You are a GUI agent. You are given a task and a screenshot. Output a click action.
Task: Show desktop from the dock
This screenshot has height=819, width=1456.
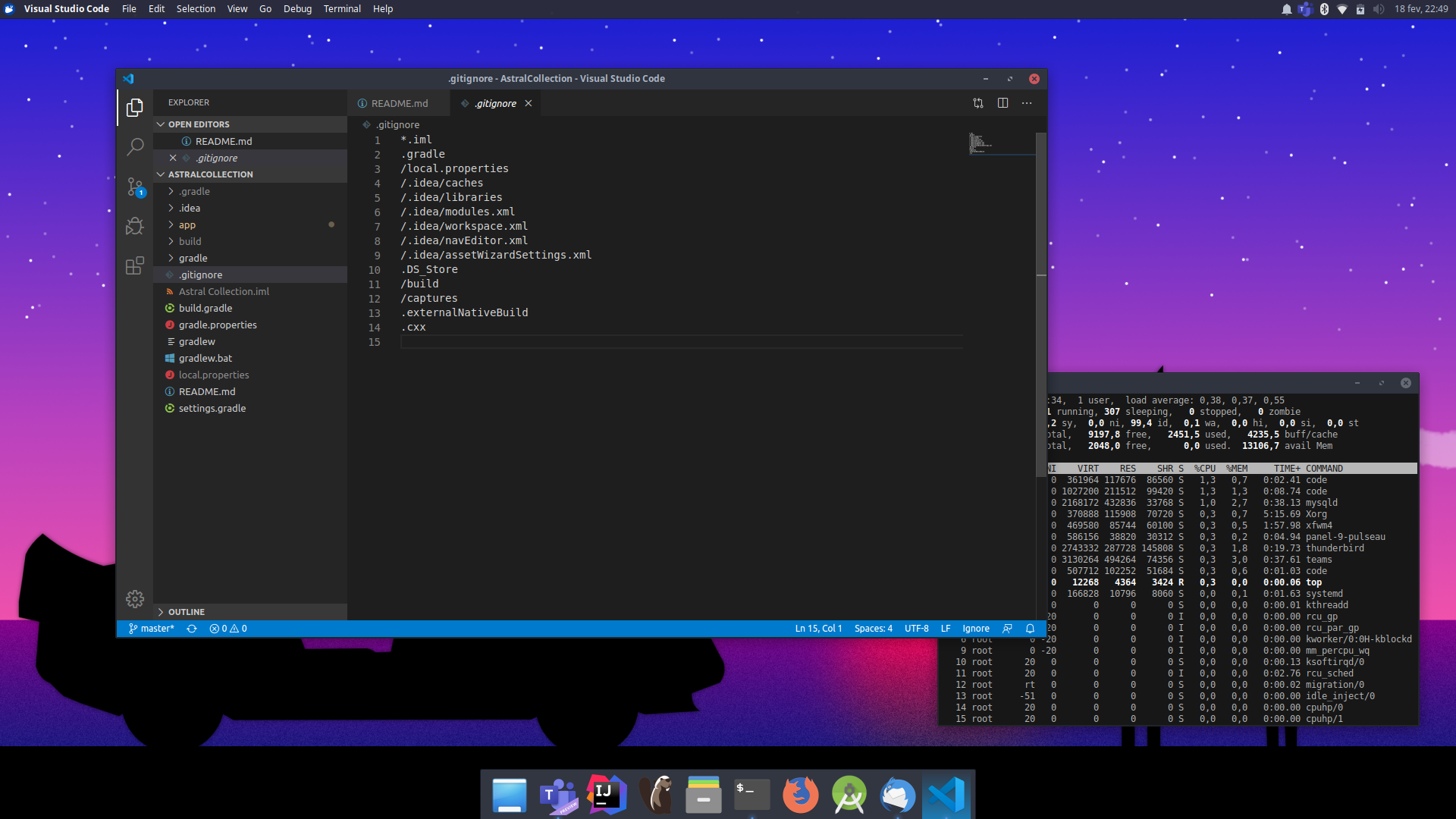510,795
